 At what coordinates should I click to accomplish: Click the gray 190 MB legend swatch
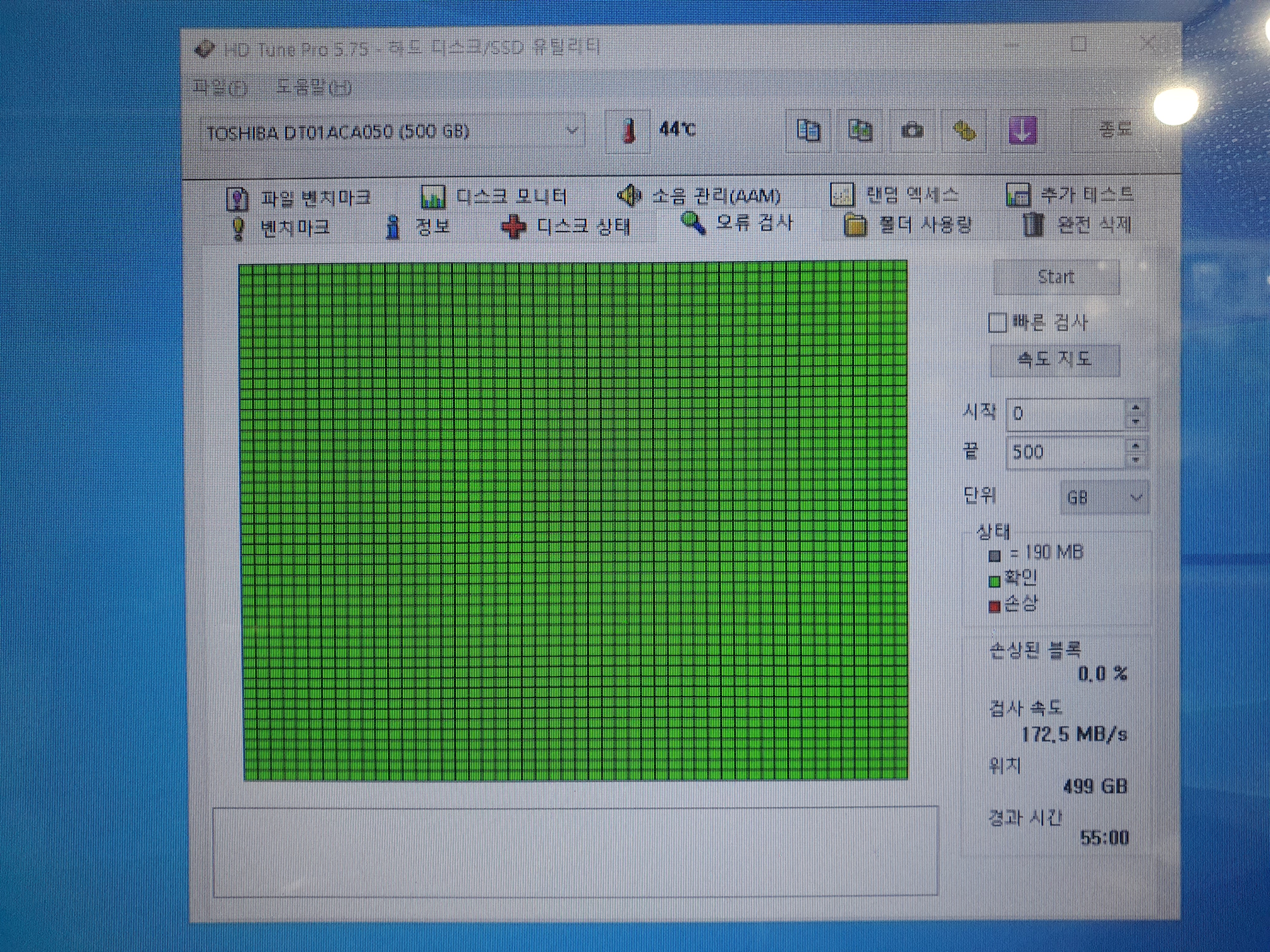[x=995, y=555]
